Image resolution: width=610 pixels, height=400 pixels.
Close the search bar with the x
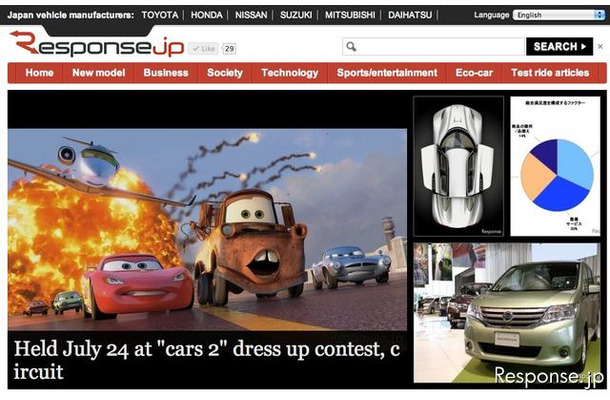point(600,47)
